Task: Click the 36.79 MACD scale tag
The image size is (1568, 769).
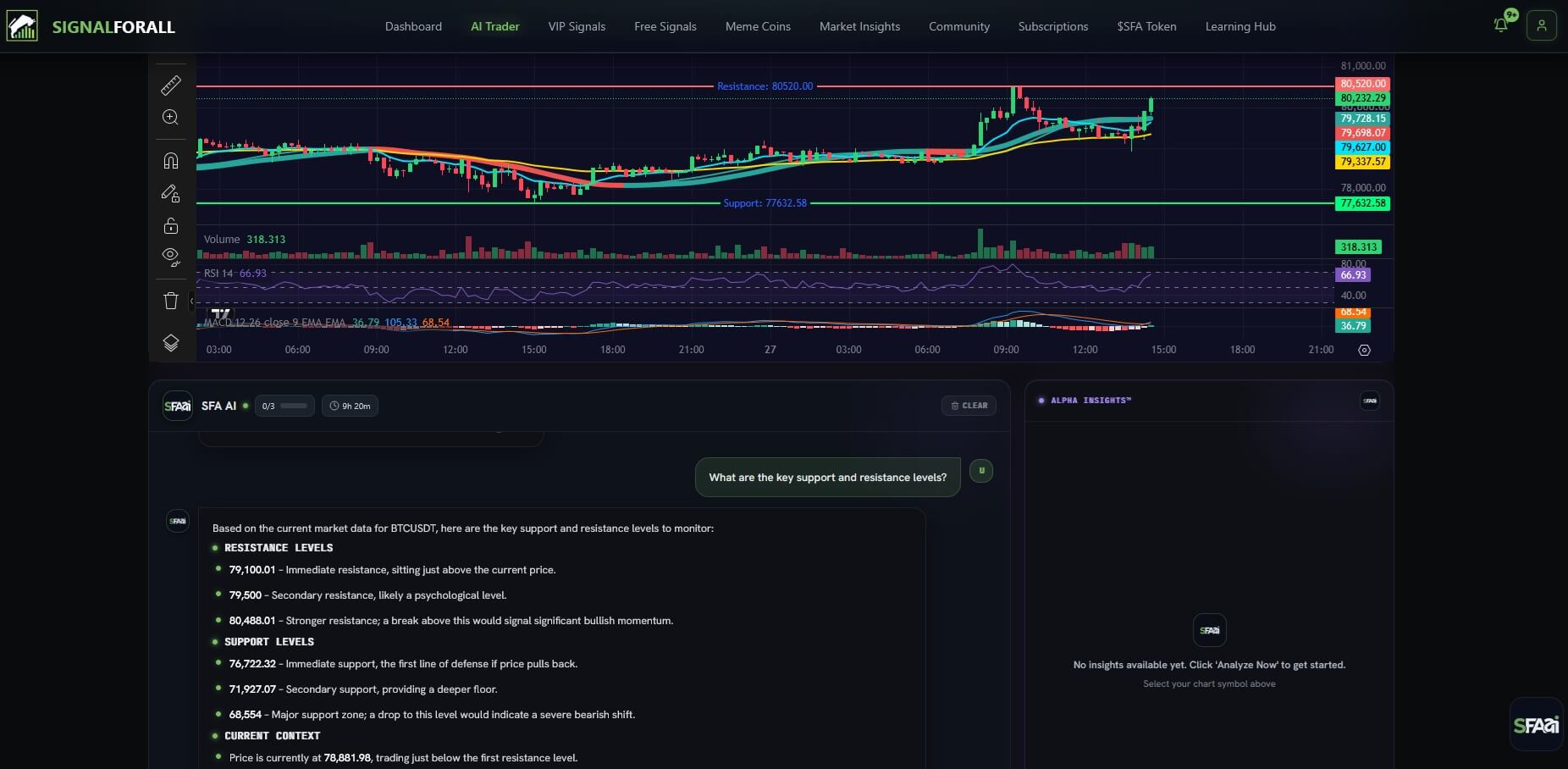Action: pos(1353,326)
